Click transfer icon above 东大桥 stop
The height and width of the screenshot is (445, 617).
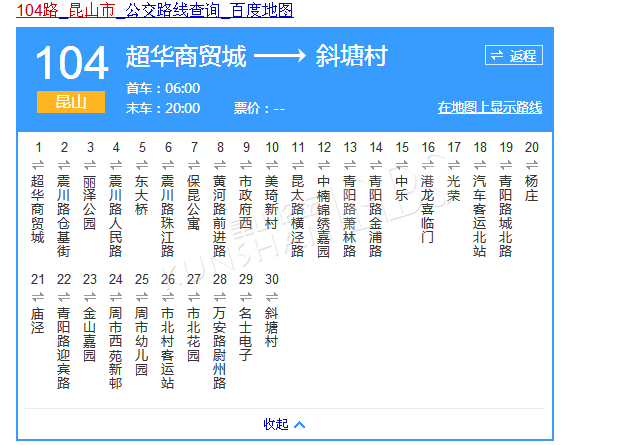click(142, 164)
